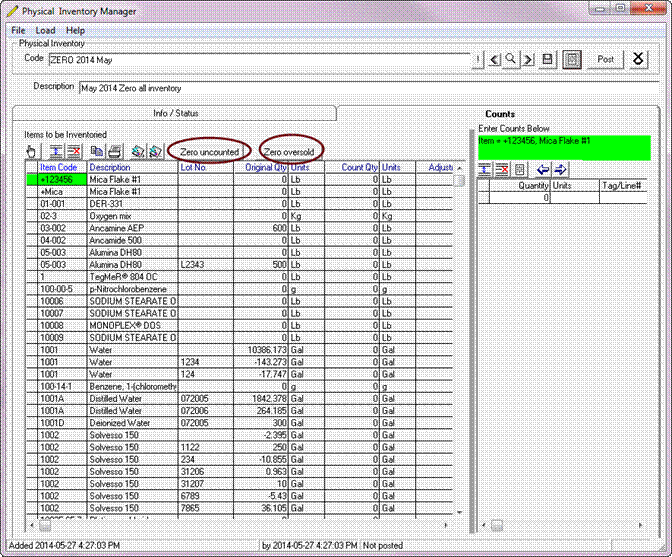Move to next item with blue right arrow
This screenshot has height=557, width=672.
pyautogui.click(x=560, y=170)
